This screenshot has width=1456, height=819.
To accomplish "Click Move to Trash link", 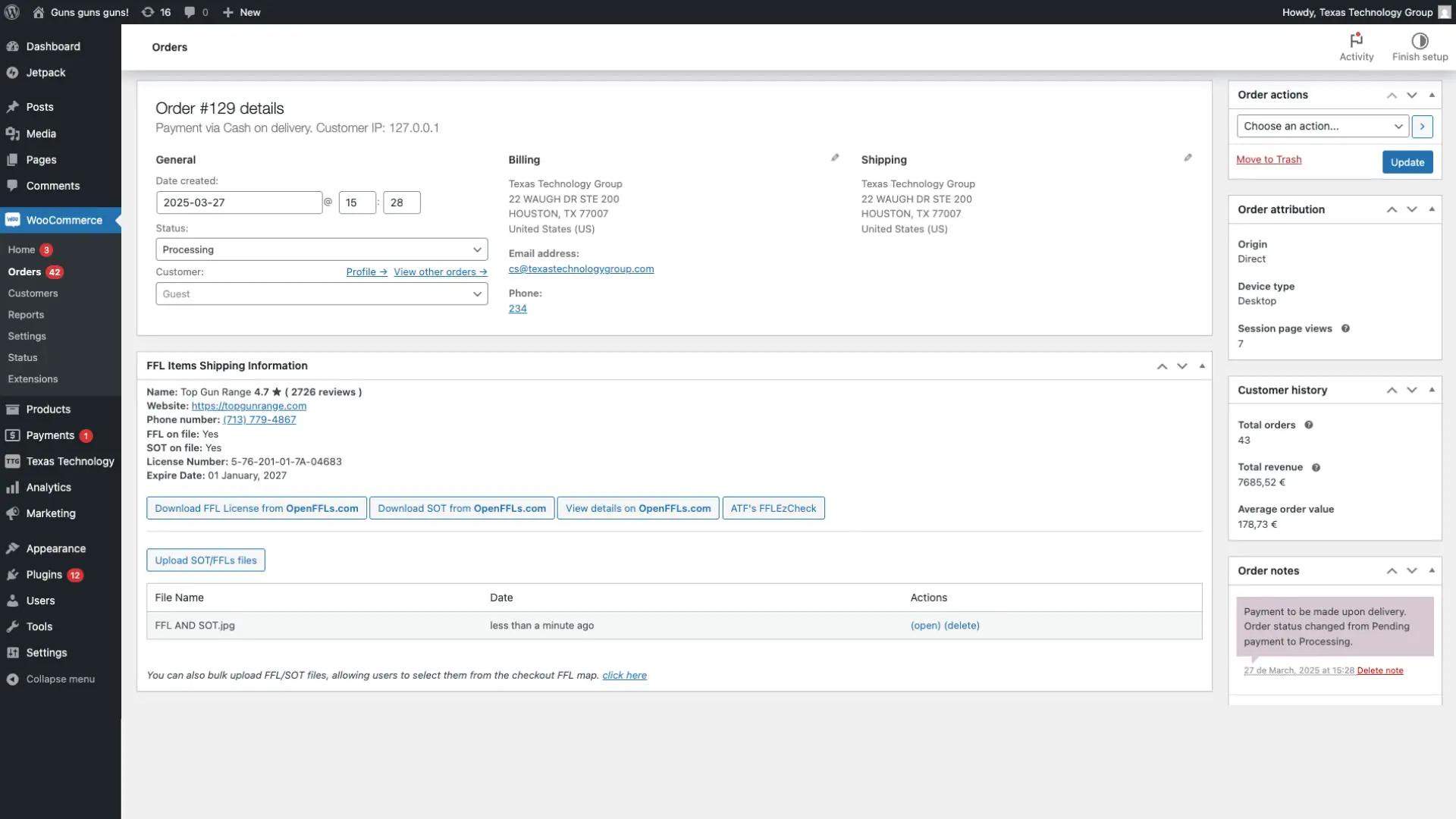I will click(x=1269, y=159).
